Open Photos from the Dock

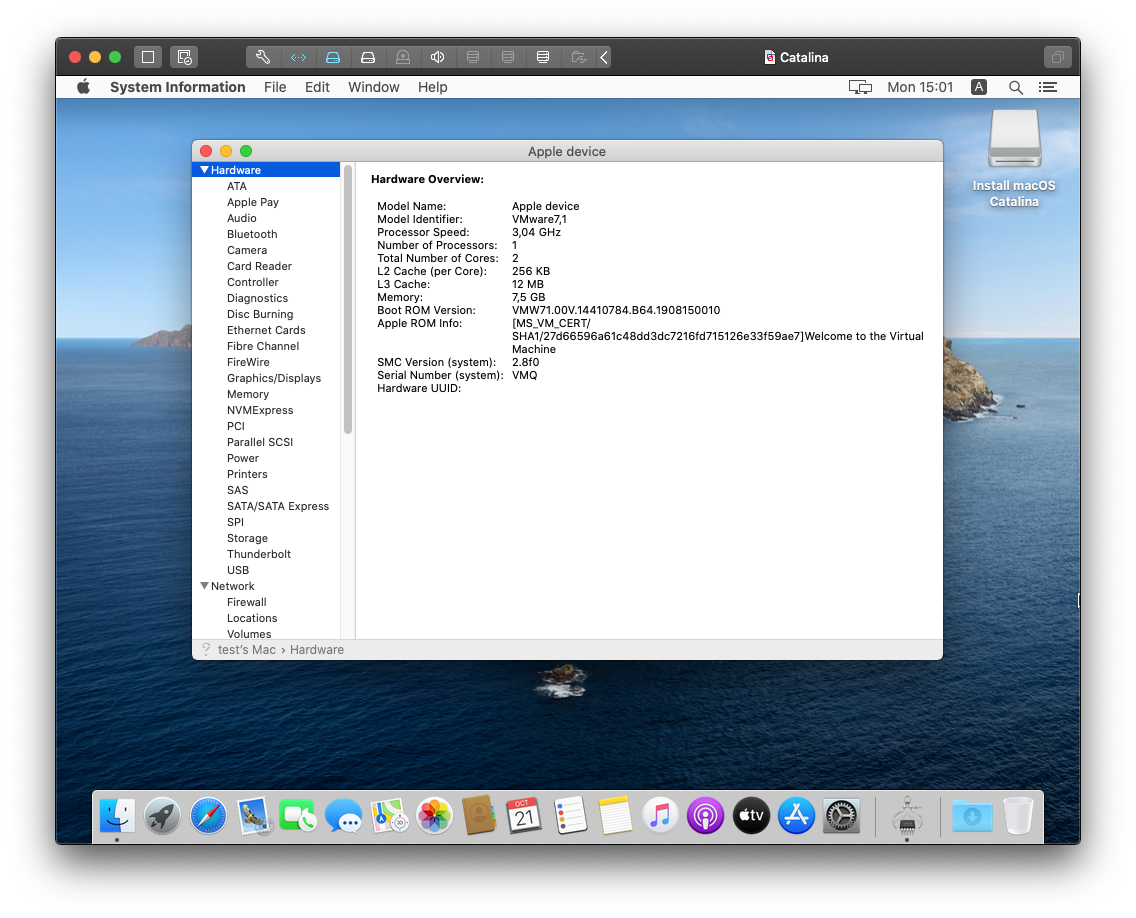pyautogui.click(x=434, y=817)
